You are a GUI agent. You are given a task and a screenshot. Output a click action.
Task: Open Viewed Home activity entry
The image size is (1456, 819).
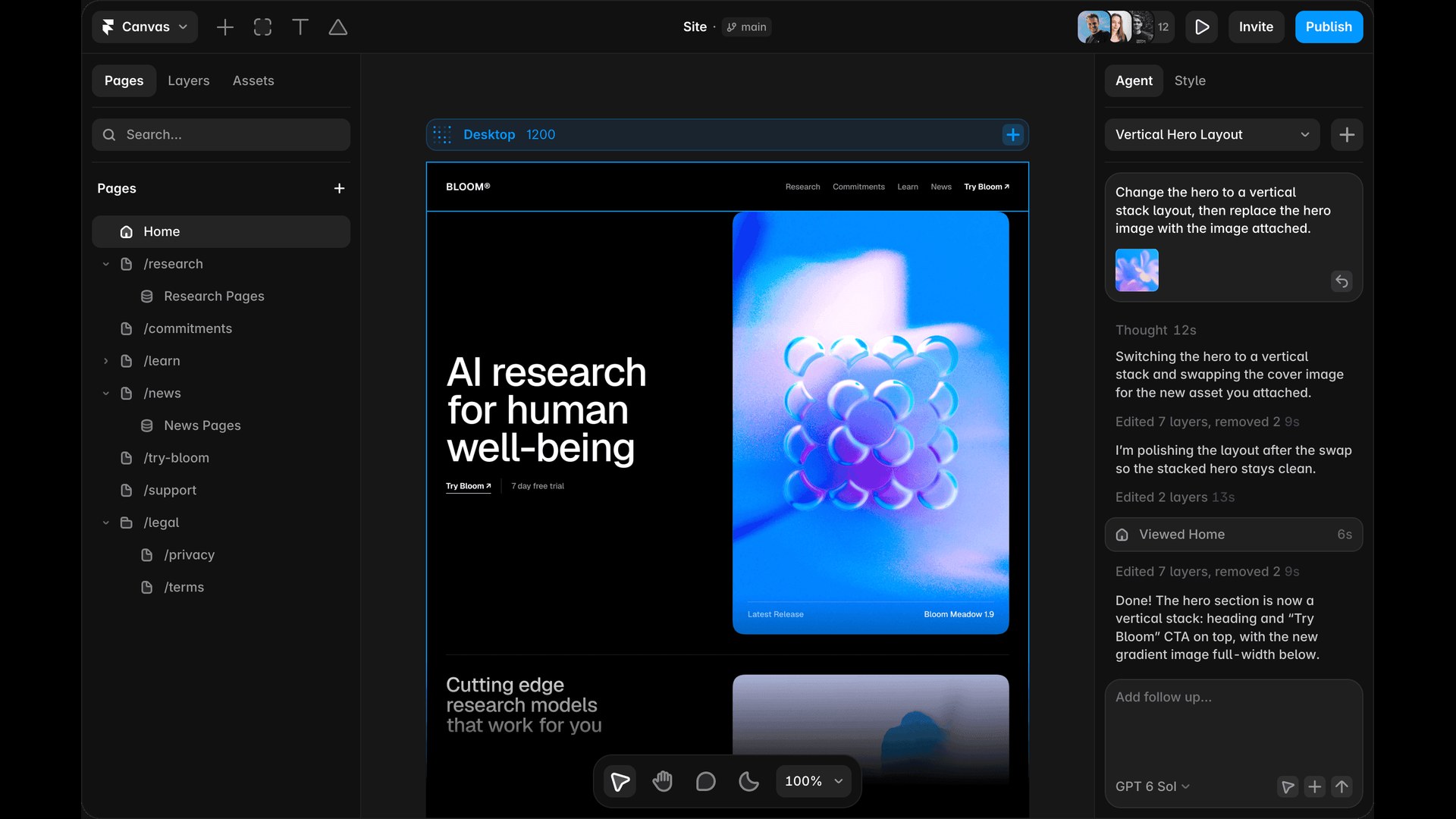click(1234, 535)
